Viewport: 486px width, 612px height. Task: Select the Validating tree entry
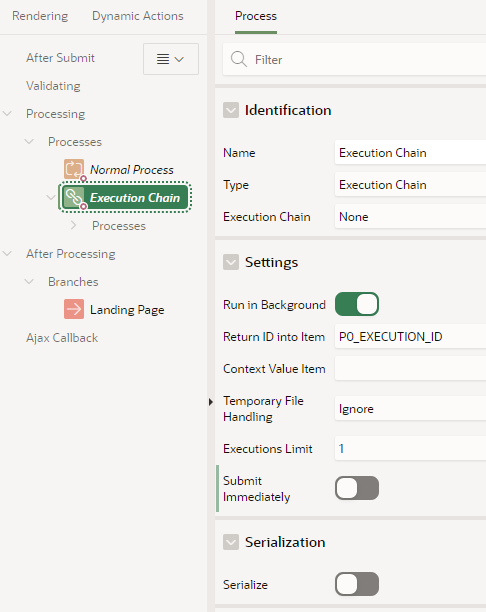pyautogui.click(x=53, y=85)
